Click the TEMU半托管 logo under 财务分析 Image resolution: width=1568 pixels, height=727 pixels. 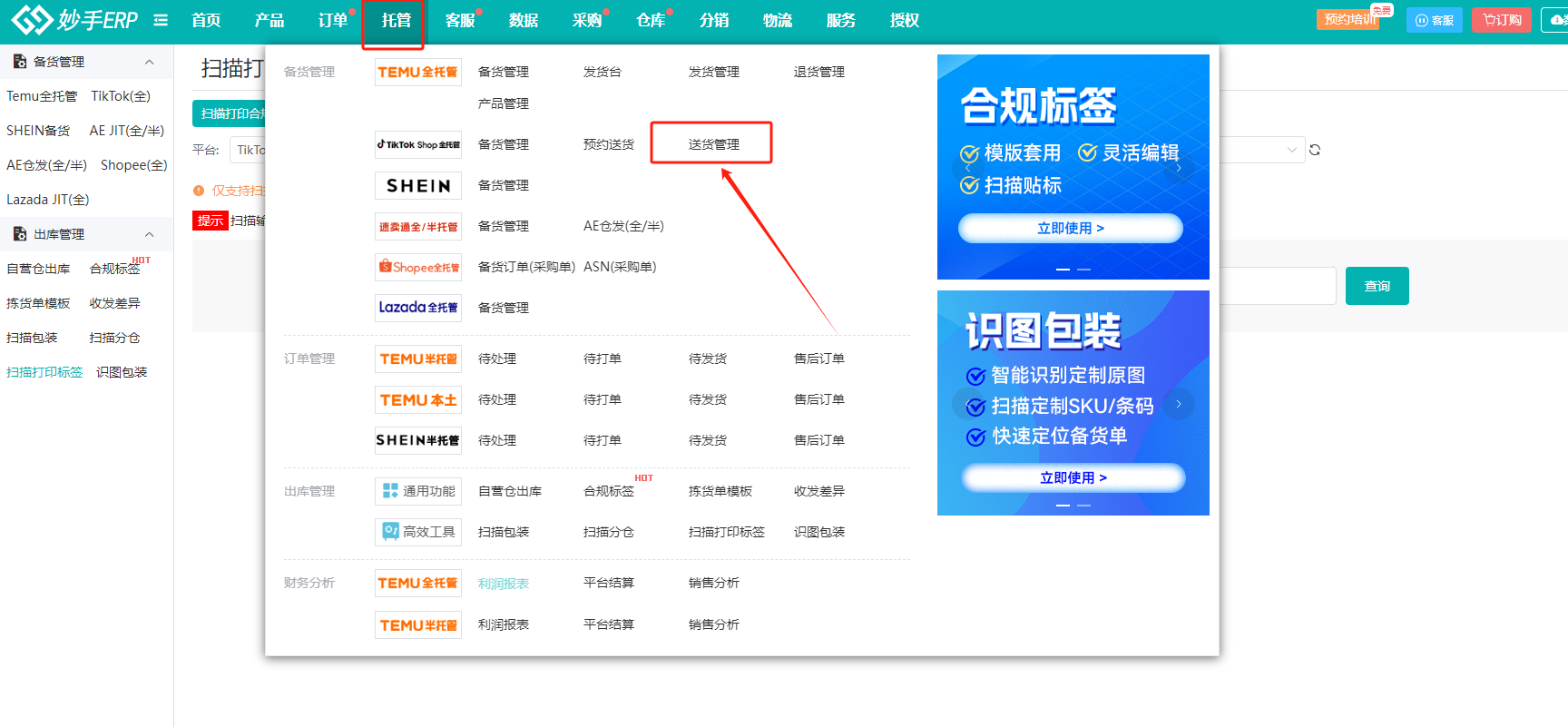pos(418,624)
